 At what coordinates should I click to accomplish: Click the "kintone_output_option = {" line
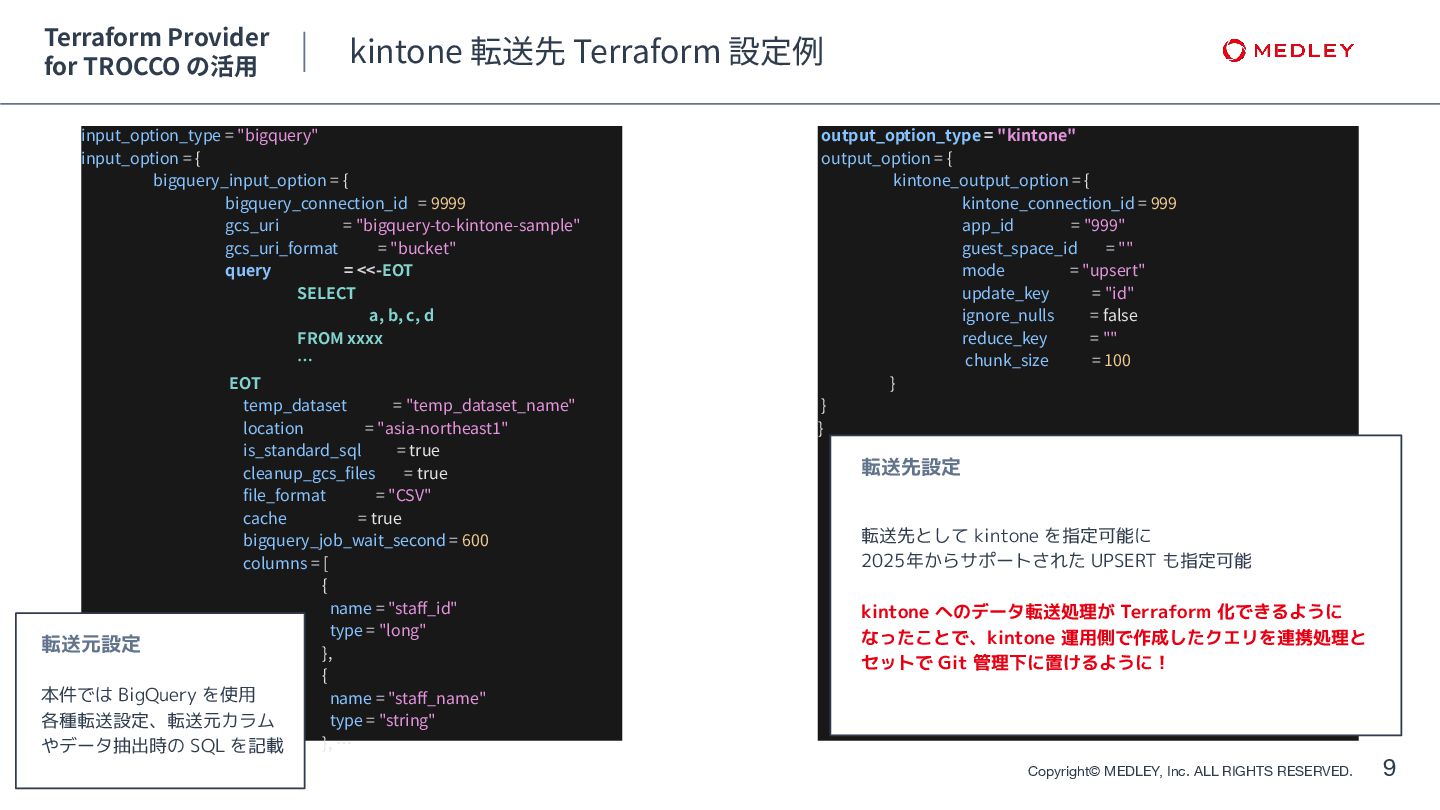(x=991, y=180)
